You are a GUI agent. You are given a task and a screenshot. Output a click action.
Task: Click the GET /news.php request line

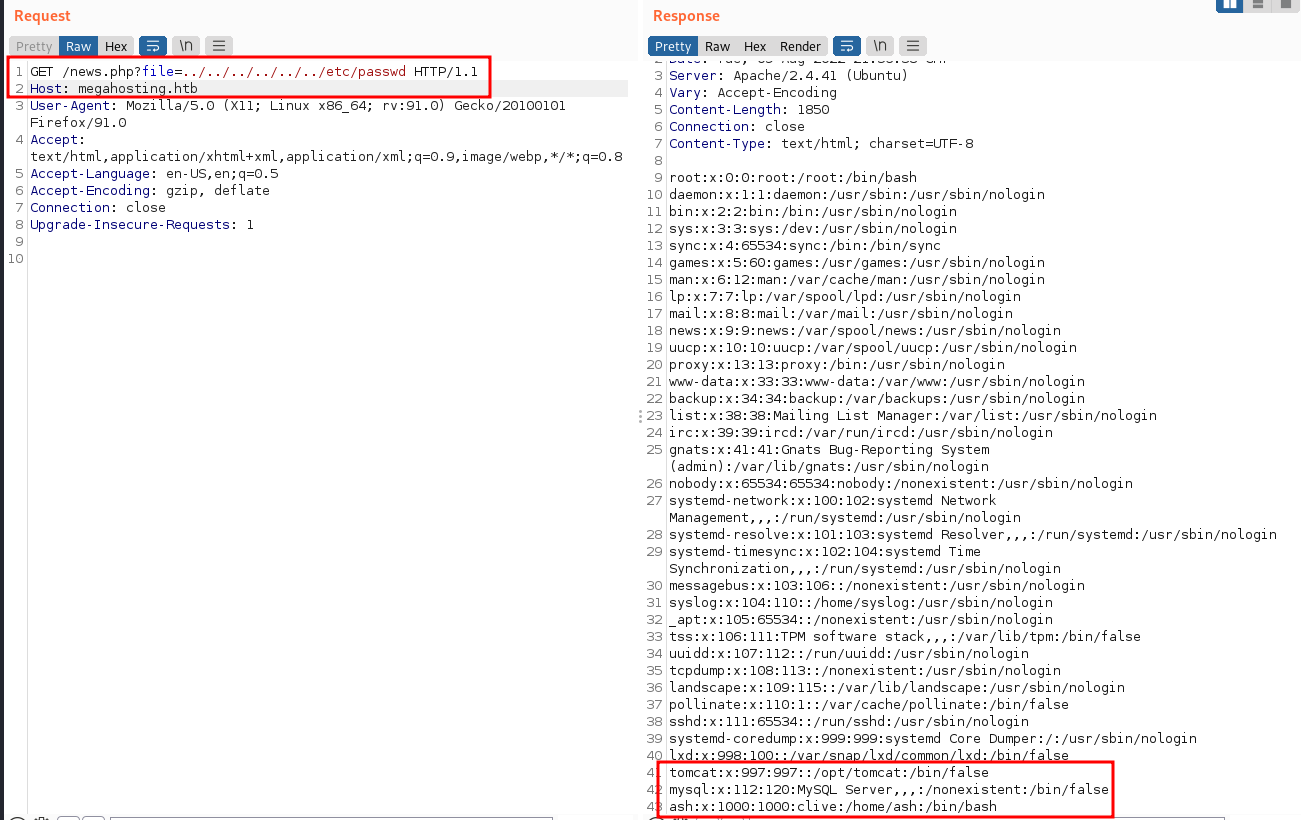click(x=254, y=72)
